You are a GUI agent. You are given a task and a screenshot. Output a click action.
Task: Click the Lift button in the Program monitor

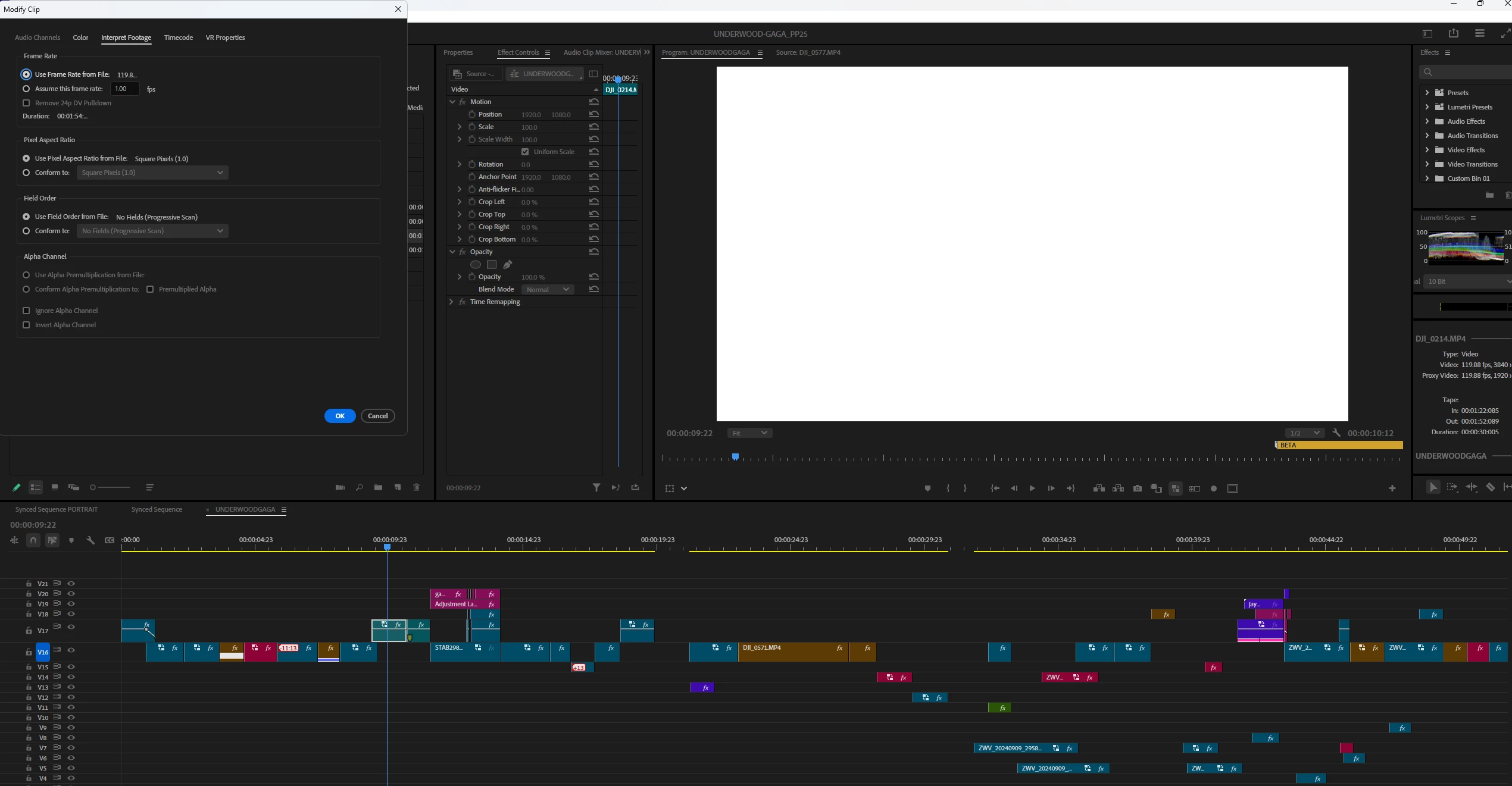click(1099, 488)
